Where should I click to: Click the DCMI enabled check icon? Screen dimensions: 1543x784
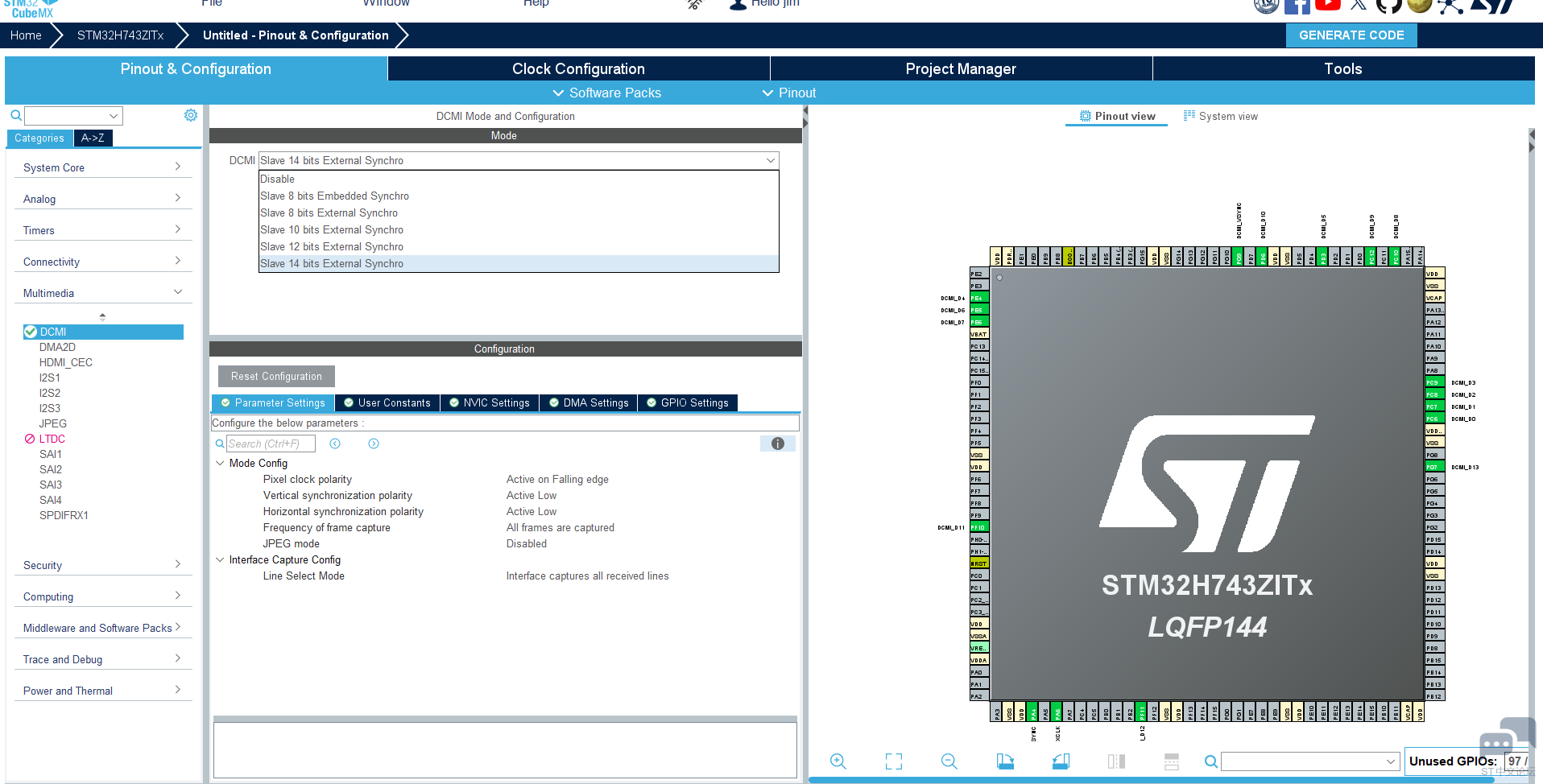click(x=31, y=332)
